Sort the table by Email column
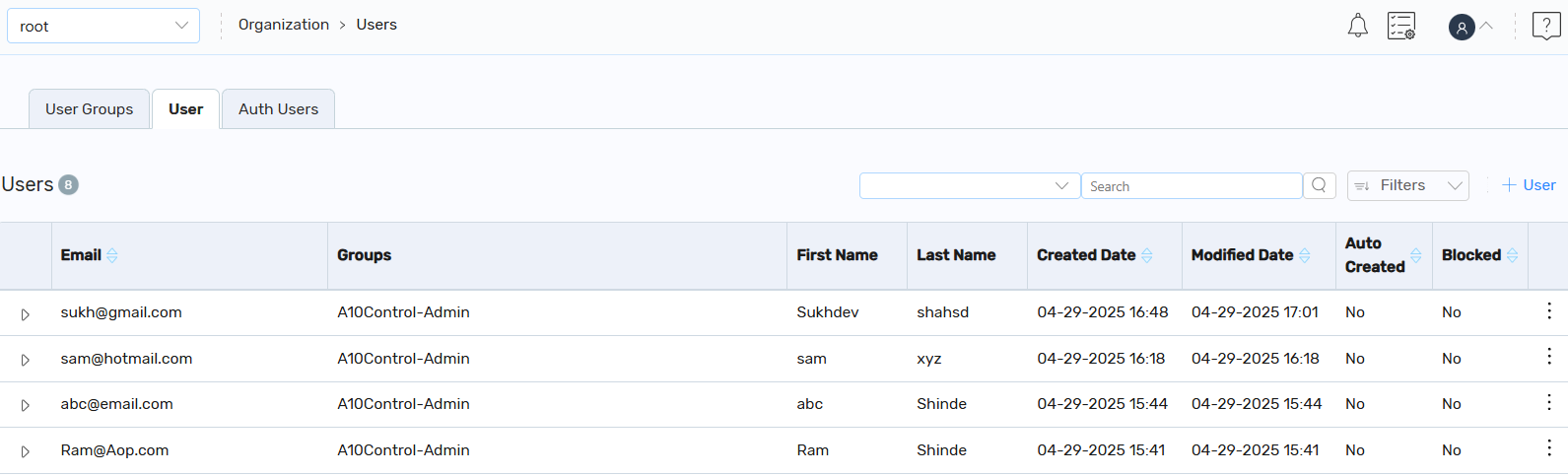The image size is (1568, 476). tap(112, 255)
